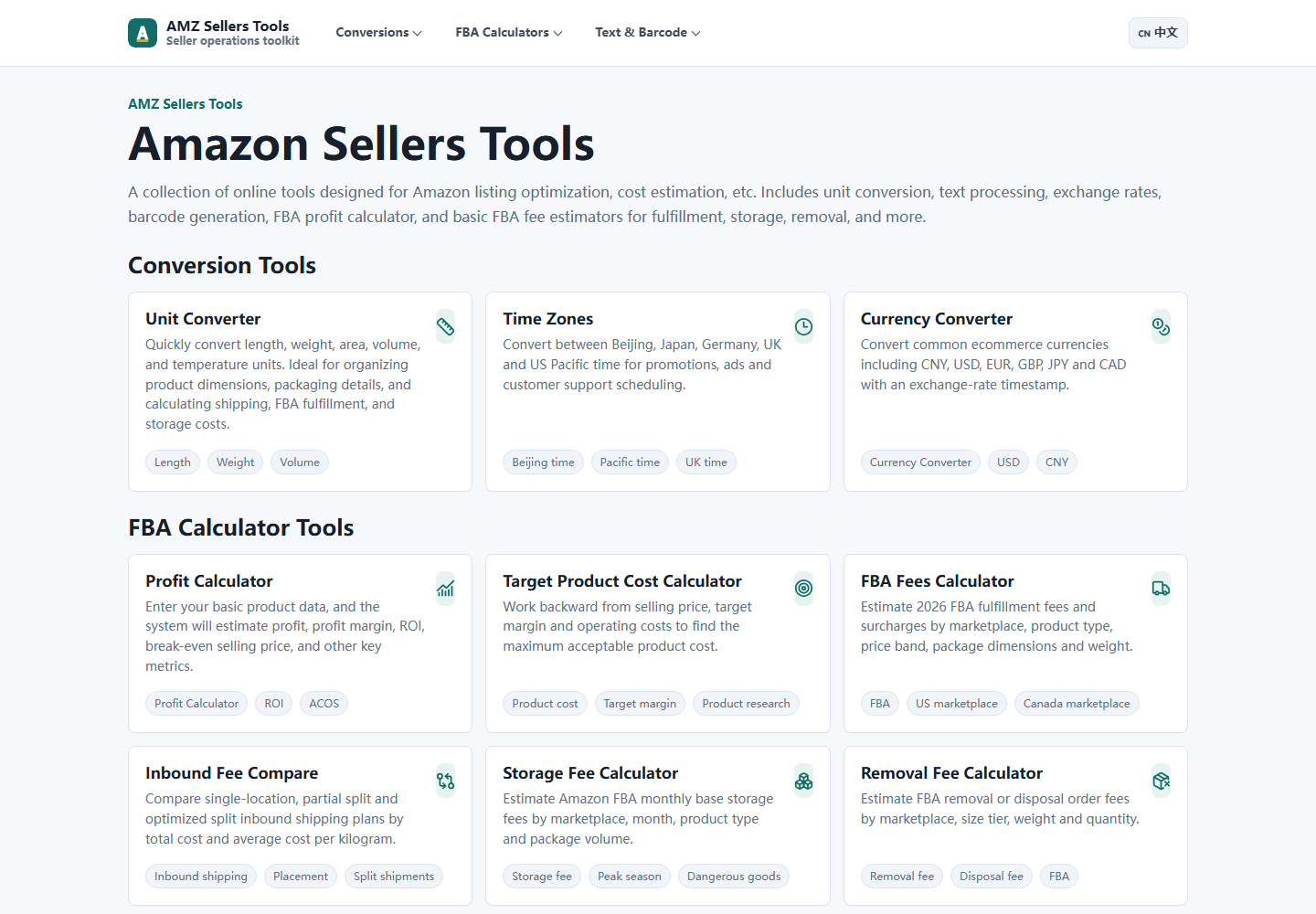Click the Length tag

pyautogui.click(x=173, y=462)
